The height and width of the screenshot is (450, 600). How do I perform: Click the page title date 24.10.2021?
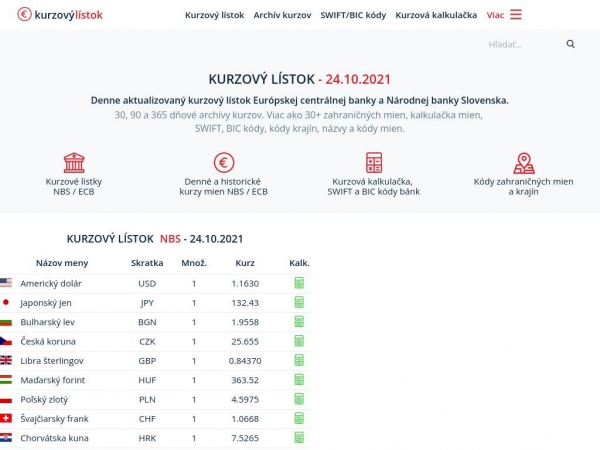(x=358, y=79)
